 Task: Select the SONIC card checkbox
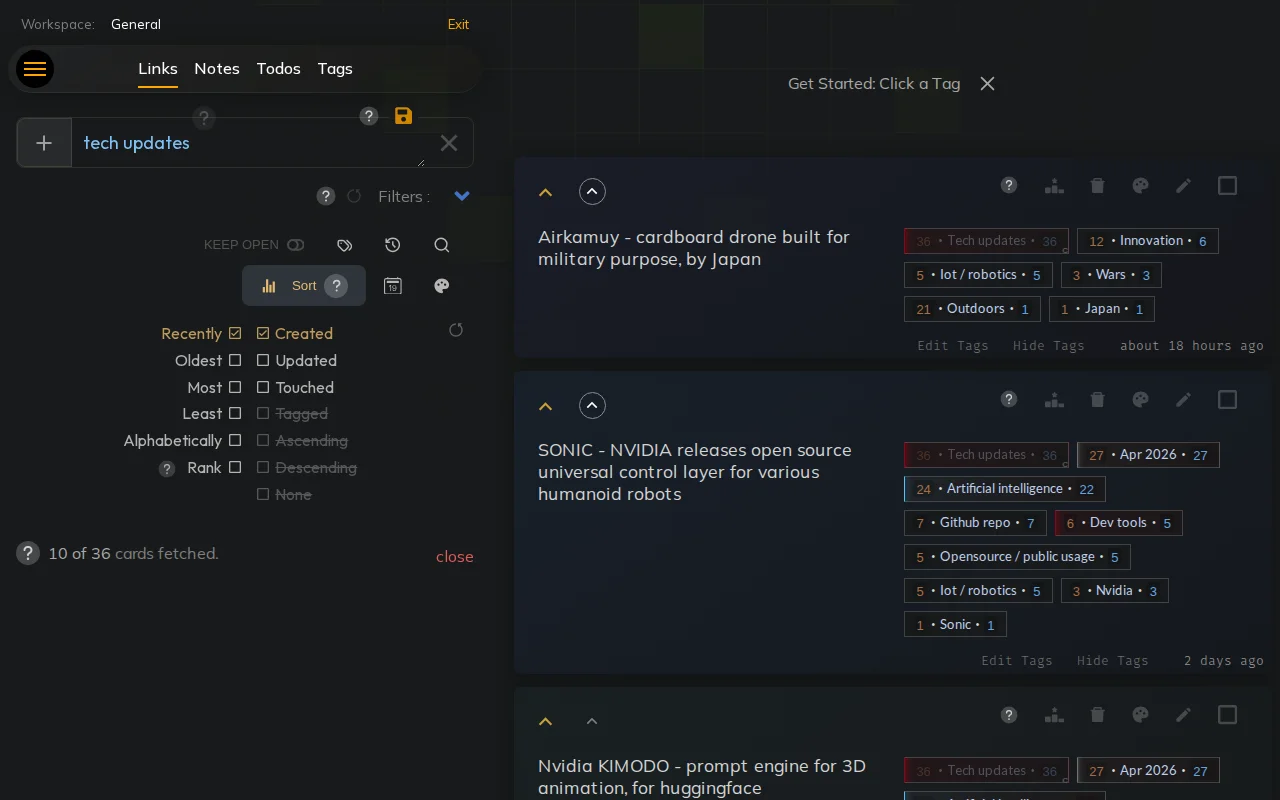(1228, 400)
